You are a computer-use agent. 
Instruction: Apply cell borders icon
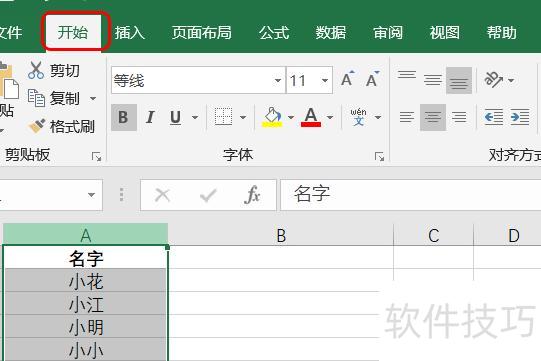pyautogui.click(x=223, y=117)
